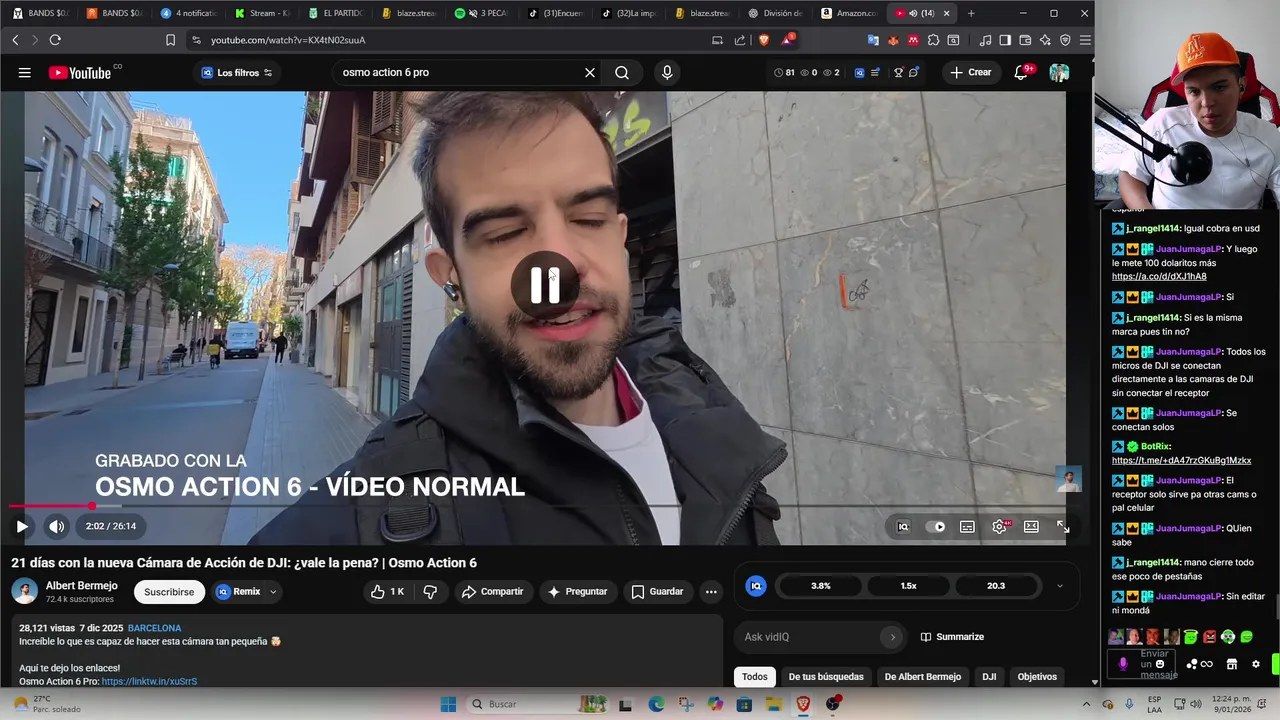This screenshot has height=720, width=1280.
Task: Open the emoji picker in chat
Action: point(1160,664)
